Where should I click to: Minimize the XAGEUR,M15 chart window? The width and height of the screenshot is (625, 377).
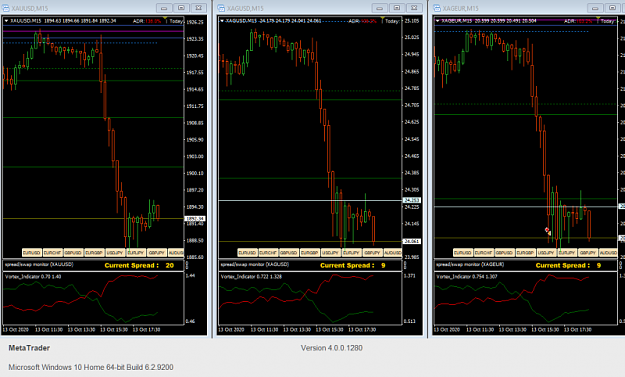click(595, 8)
